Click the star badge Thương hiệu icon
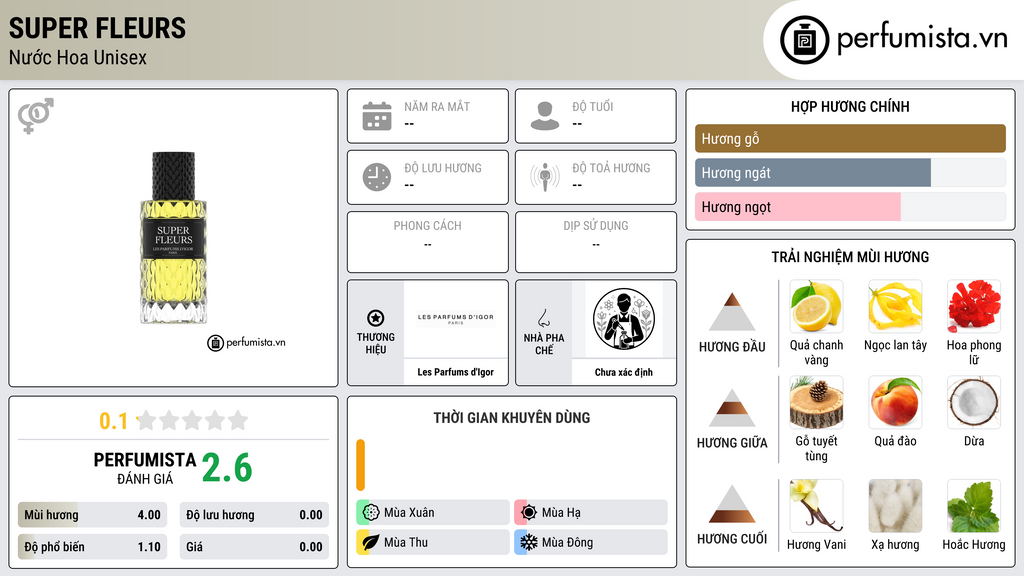 point(376,318)
